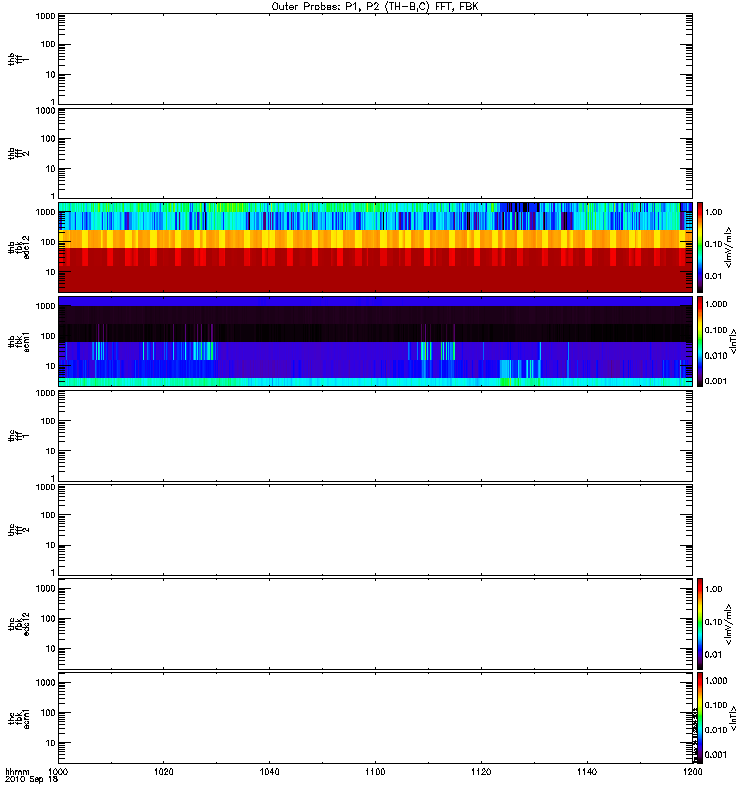750x800 pixels.
Task: Click the 'thc fff 2' y-axis title
Action: click(x=18, y=530)
